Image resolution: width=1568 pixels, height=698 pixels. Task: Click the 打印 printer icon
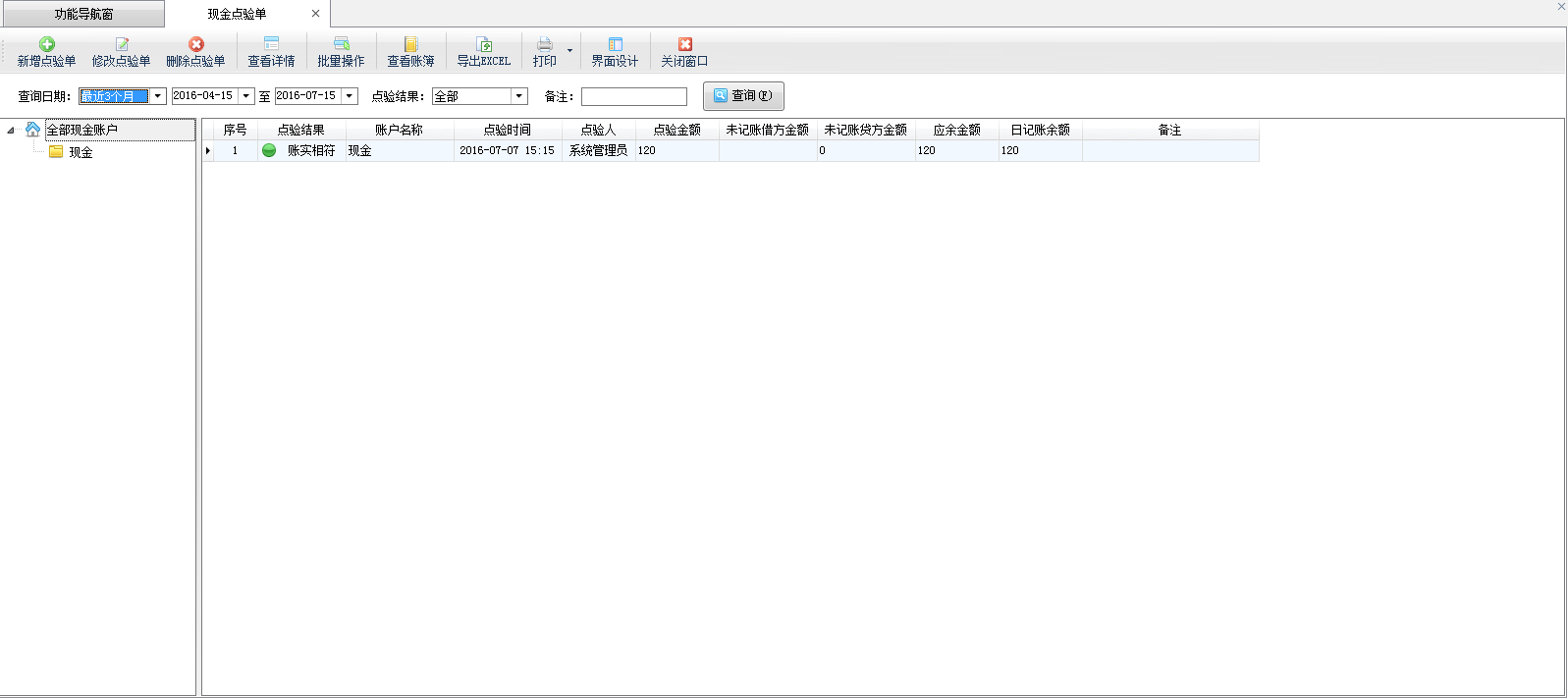click(545, 45)
